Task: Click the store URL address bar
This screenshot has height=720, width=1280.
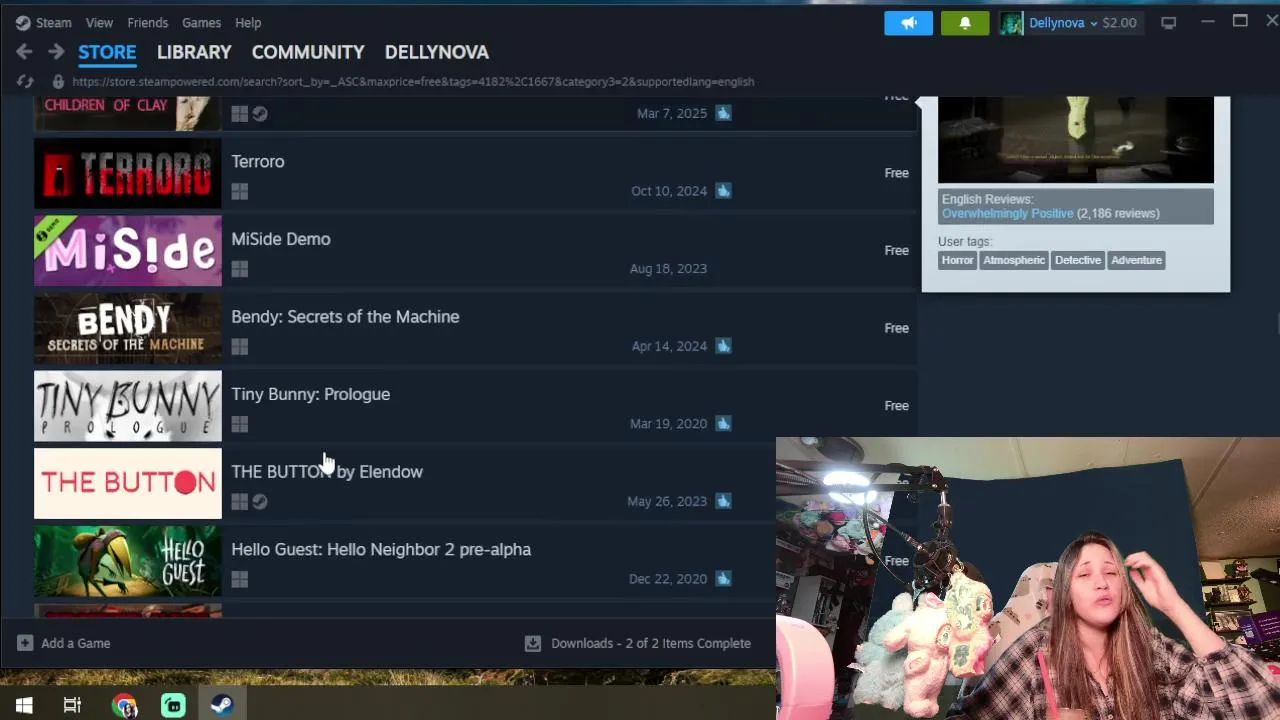Action: [x=413, y=82]
